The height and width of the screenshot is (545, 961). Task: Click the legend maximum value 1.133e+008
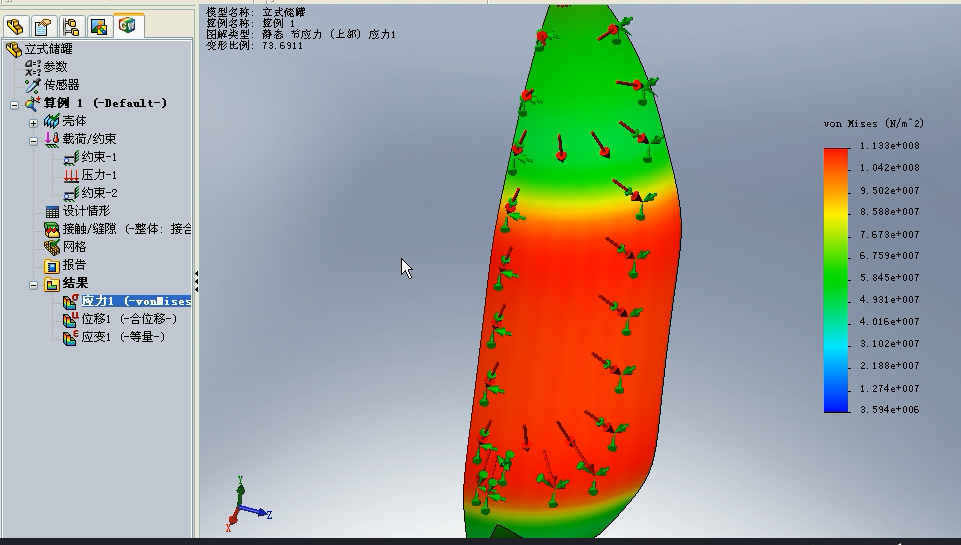tap(889, 146)
